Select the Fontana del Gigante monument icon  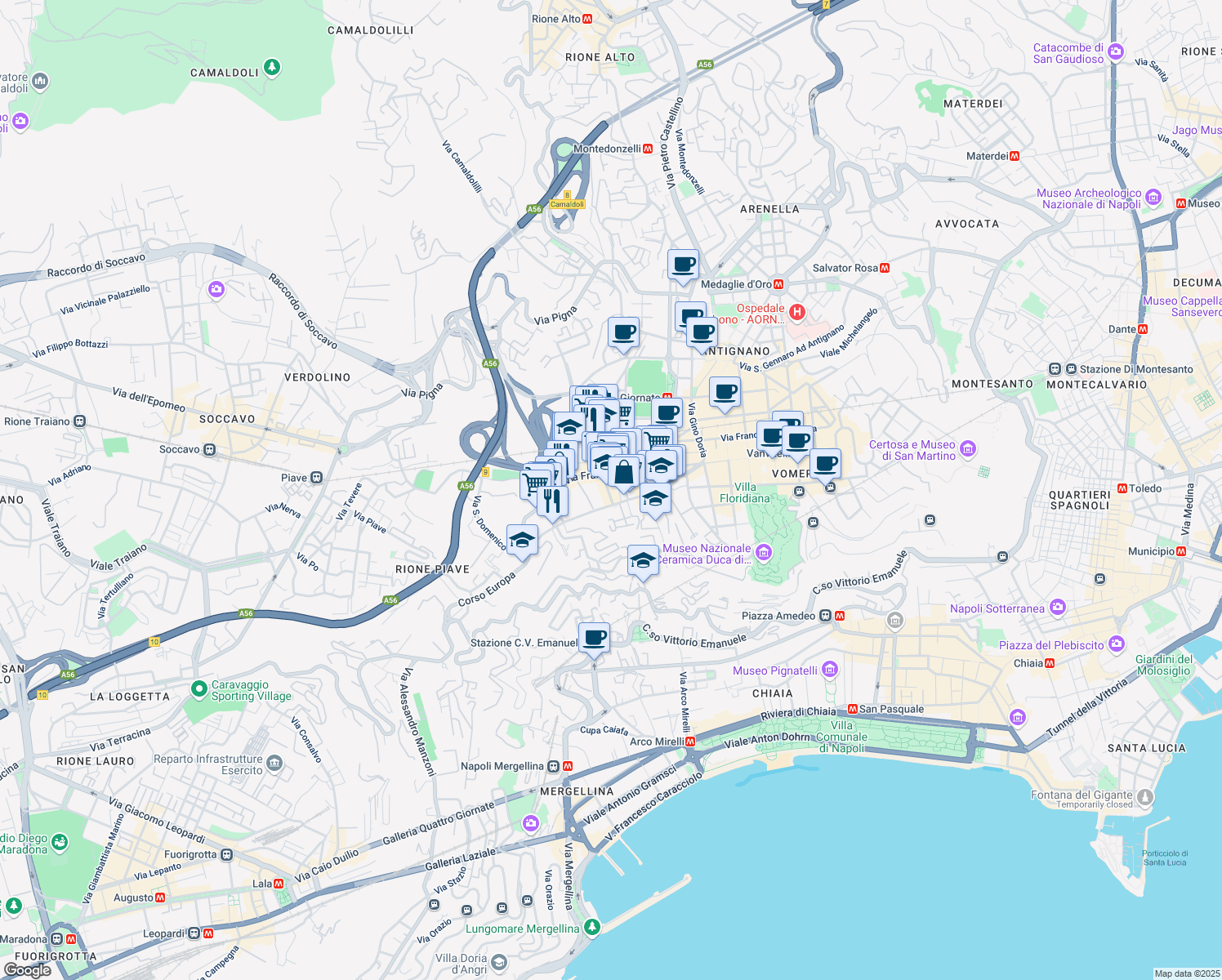tap(1145, 796)
